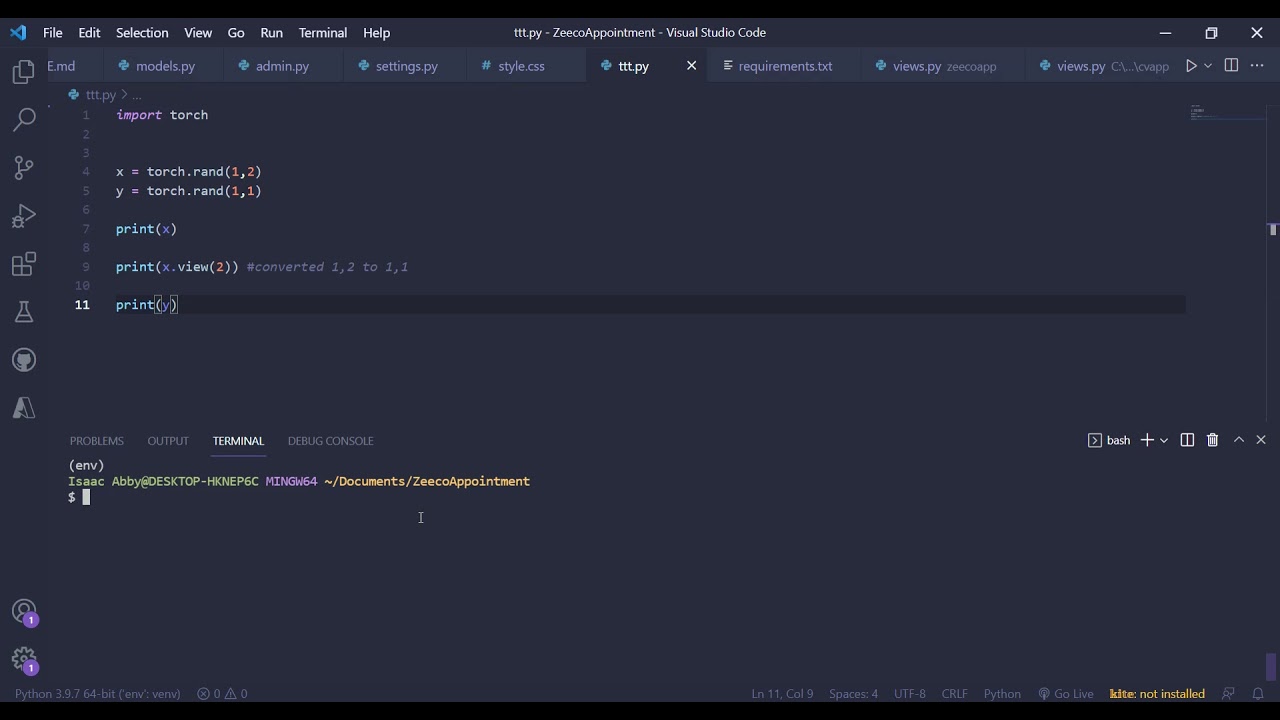1280x720 pixels.
Task: Open the requirements.txt editor tab
Action: point(785,66)
